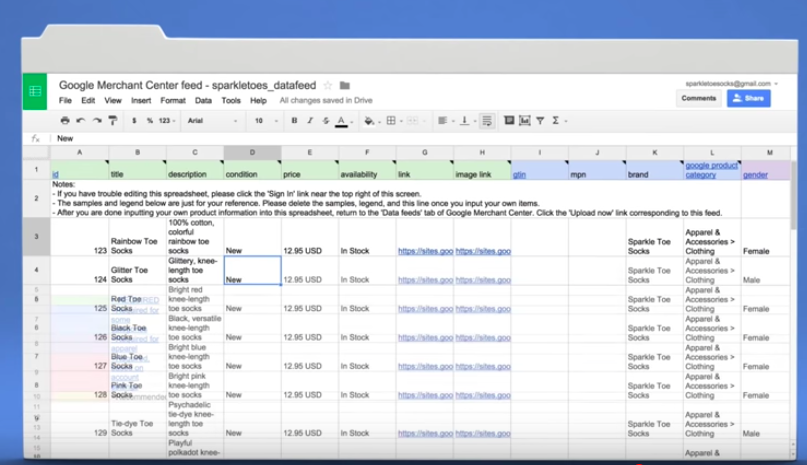Open the Arial font family dropdown
807x465 pixels.
click(x=212, y=120)
